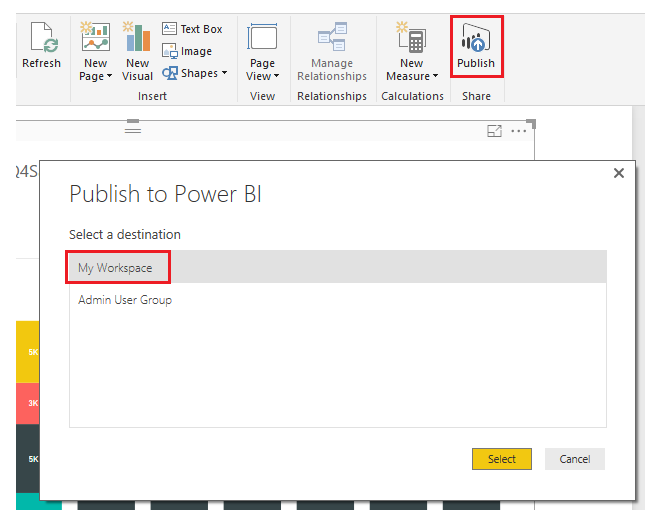
Task: Click the visual's focus mode icon
Action: click(494, 131)
